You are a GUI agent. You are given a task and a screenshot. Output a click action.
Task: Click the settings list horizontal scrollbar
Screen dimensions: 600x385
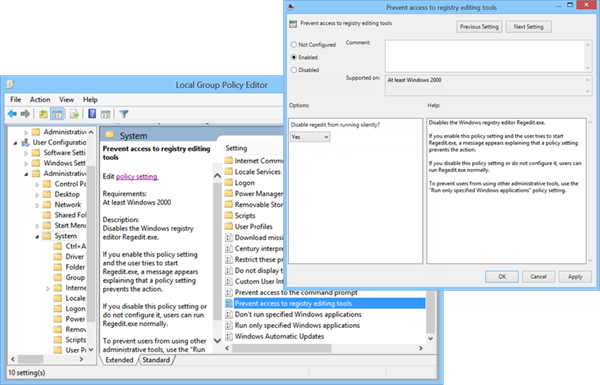(324, 348)
